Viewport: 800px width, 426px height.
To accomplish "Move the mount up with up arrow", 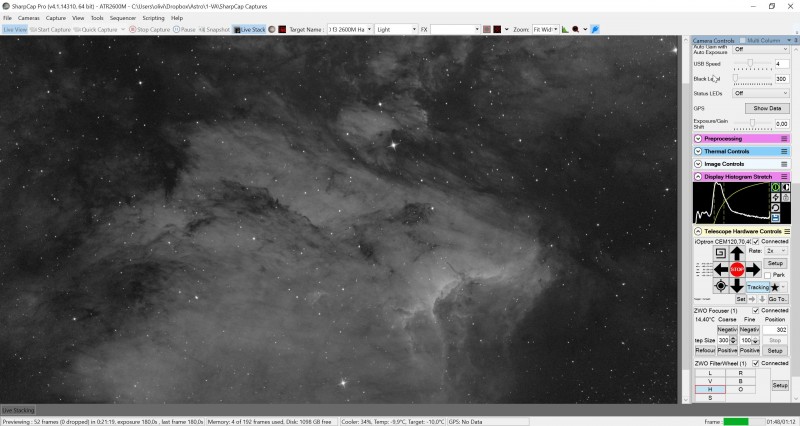I will (x=737, y=253).
